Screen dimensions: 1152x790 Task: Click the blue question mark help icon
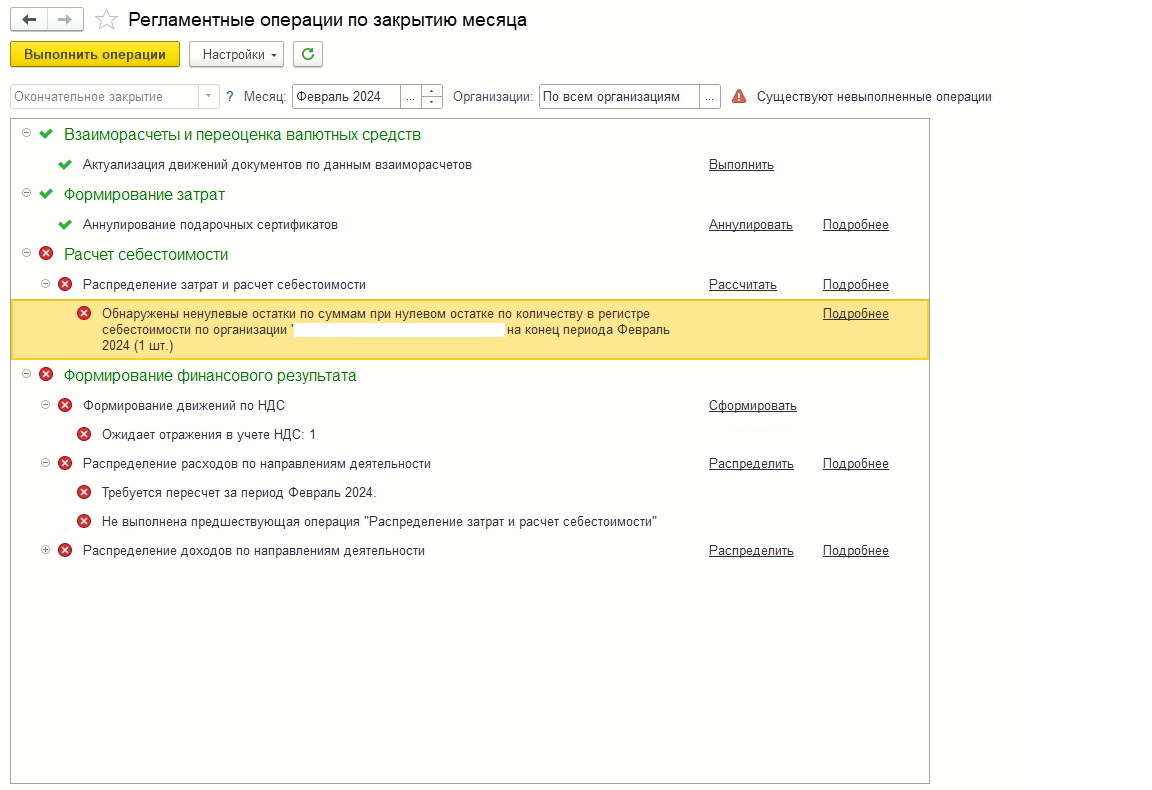pos(230,97)
